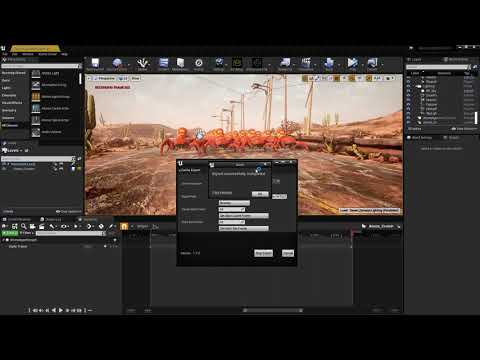Select the Visual Effects category

pyautogui.click(x=12, y=103)
